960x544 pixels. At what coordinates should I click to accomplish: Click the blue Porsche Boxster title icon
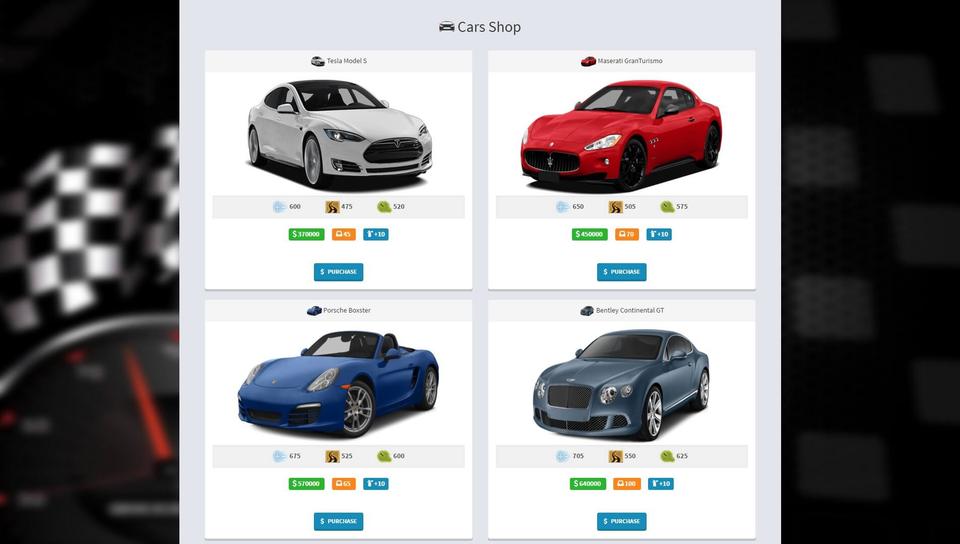coord(314,311)
